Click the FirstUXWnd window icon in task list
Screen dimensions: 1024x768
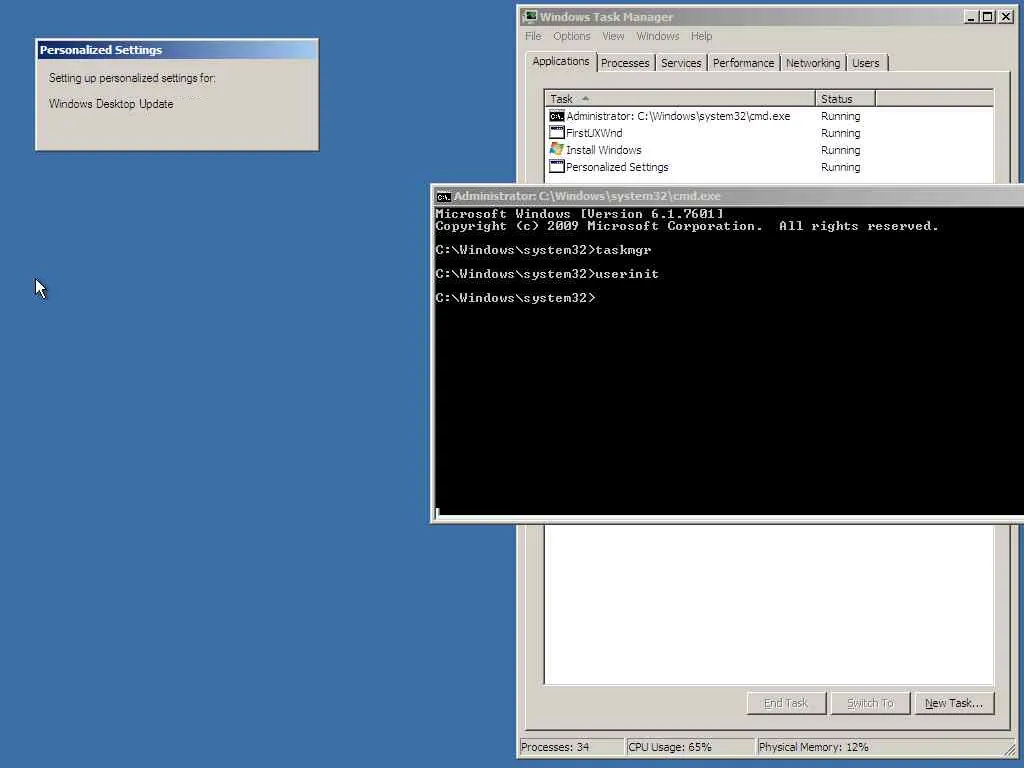pyautogui.click(x=556, y=133)
